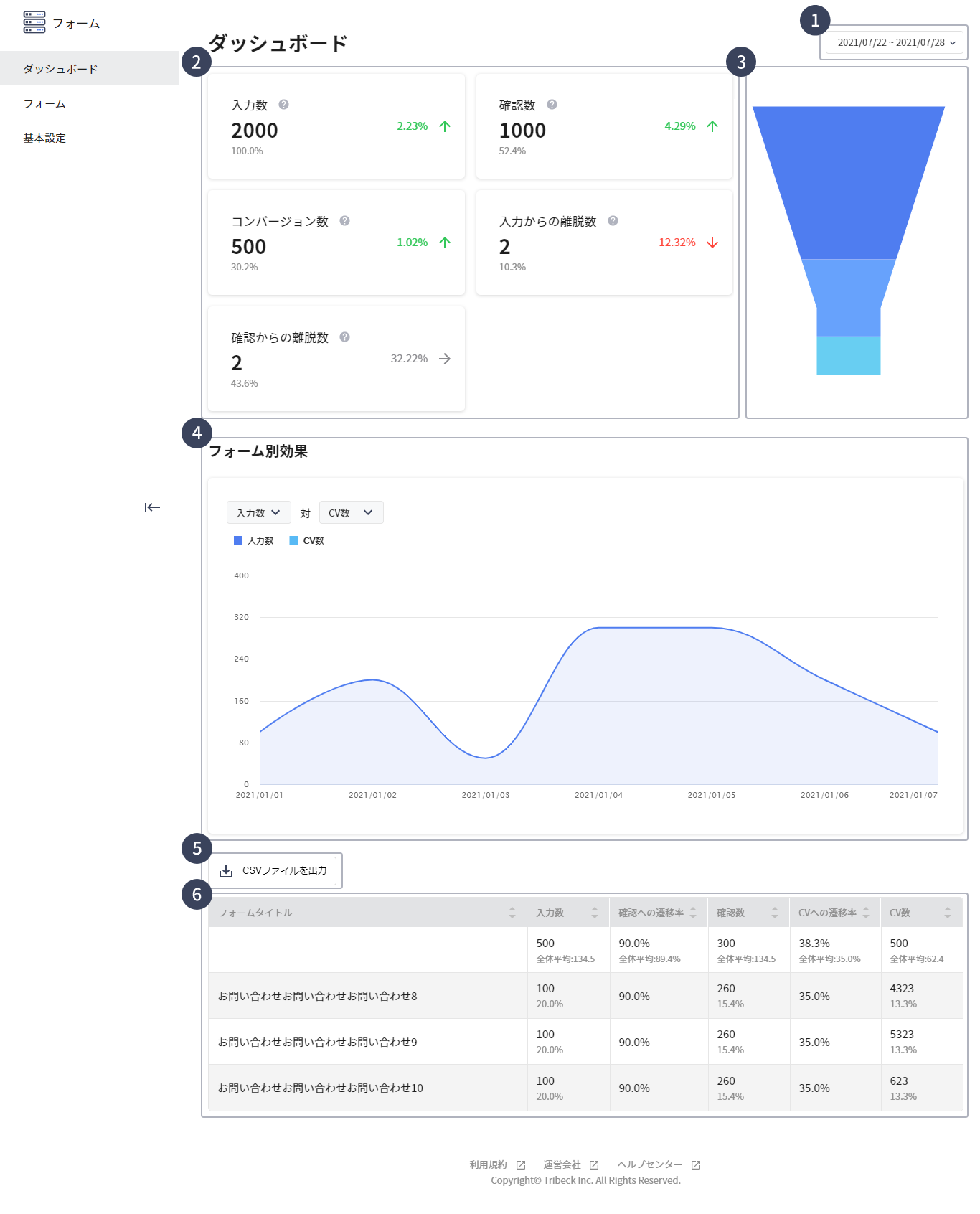Show help for 確認数 card
The image size is (980, 1214).
[x=552, y=105]
